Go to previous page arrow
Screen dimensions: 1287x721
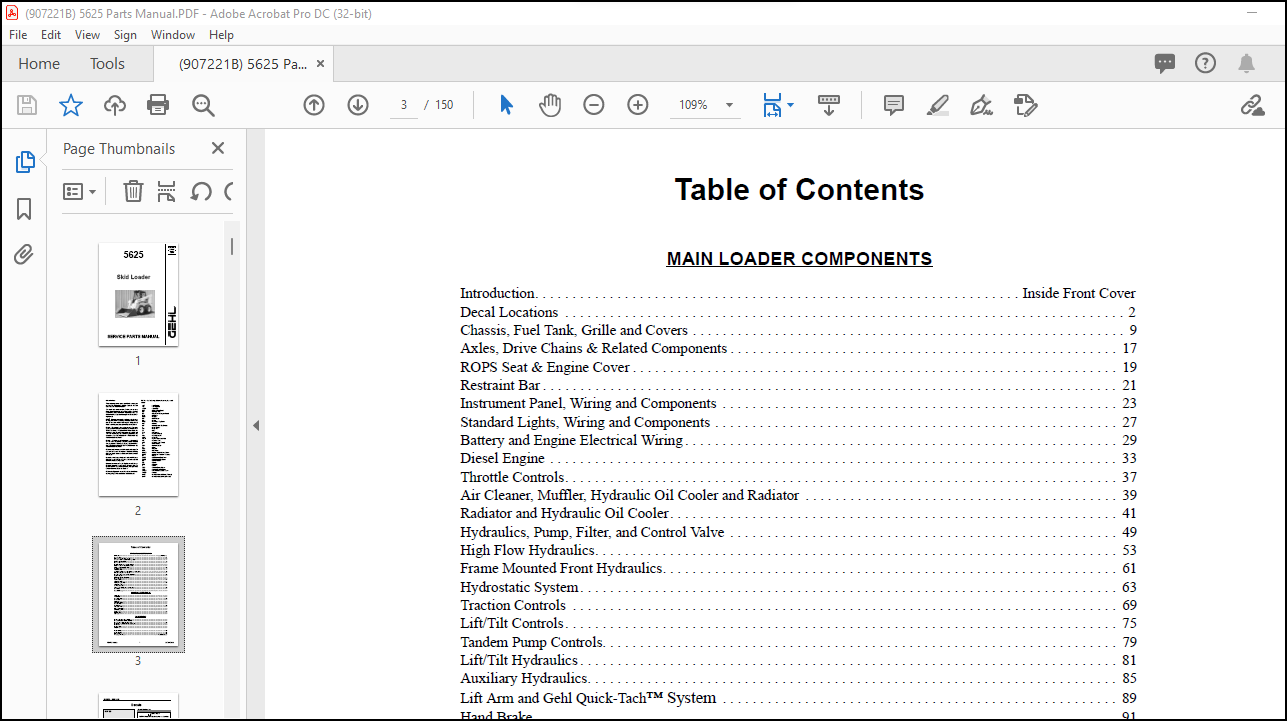(314, 105)
